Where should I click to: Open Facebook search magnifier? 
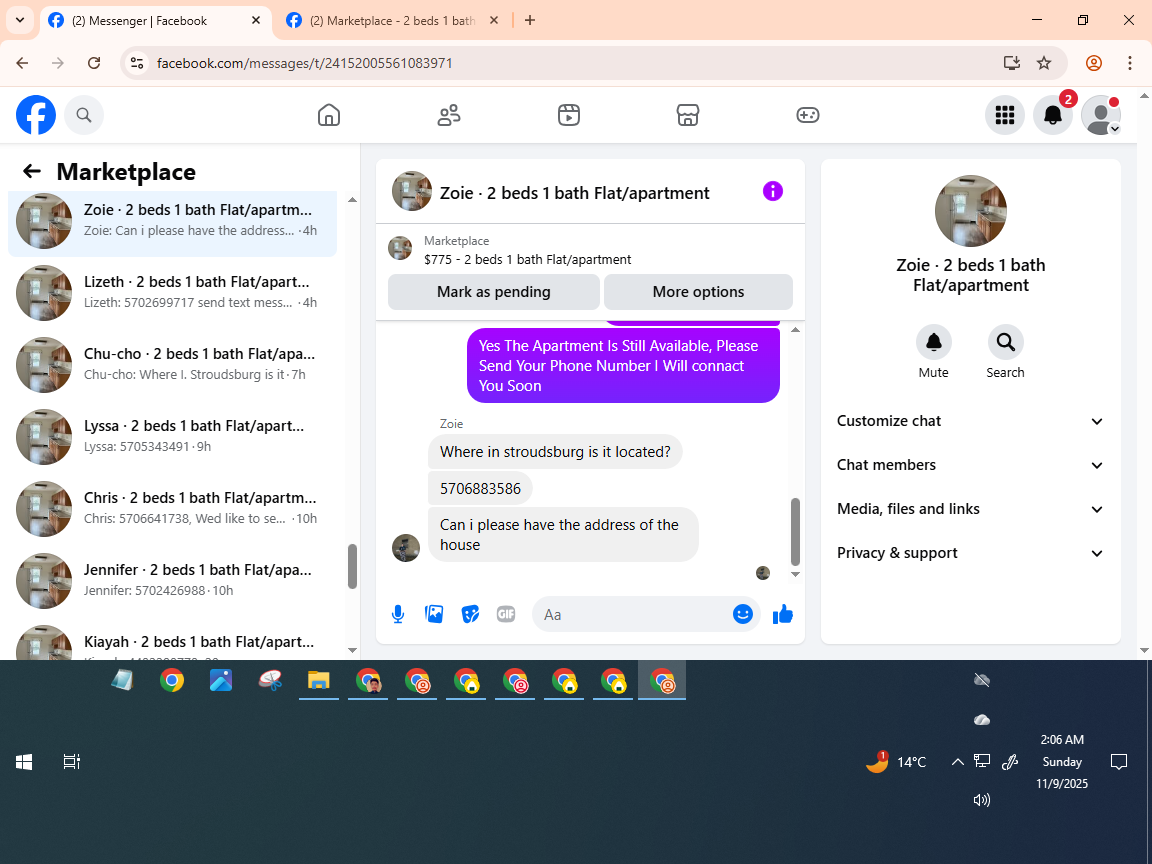click(84, 115)
